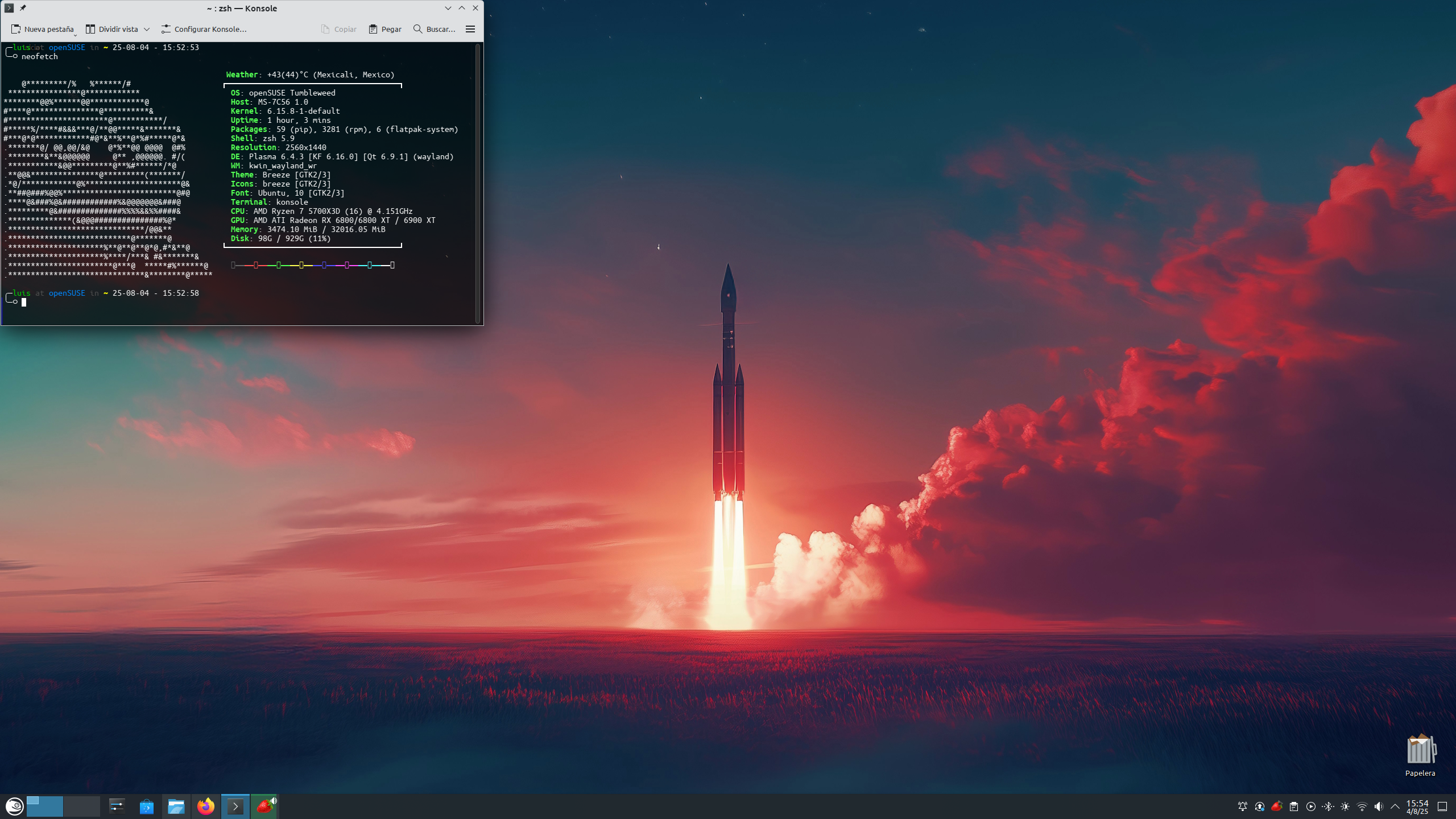This screenshot has width=1456, height=819.
Task: Click 'Memory: 3474.10 MiB' line
Action: pos(308,229)
